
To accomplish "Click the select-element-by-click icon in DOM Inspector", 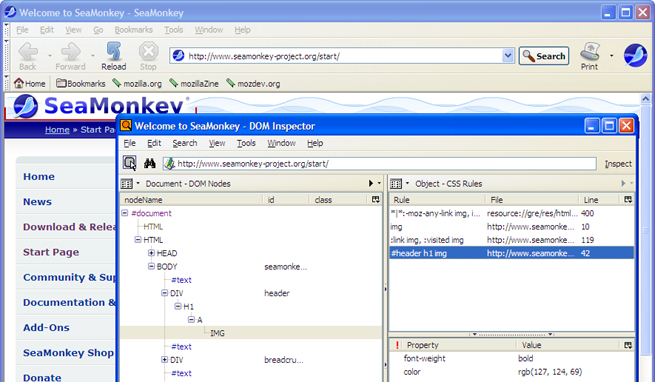I will click(x=130, y=163).
